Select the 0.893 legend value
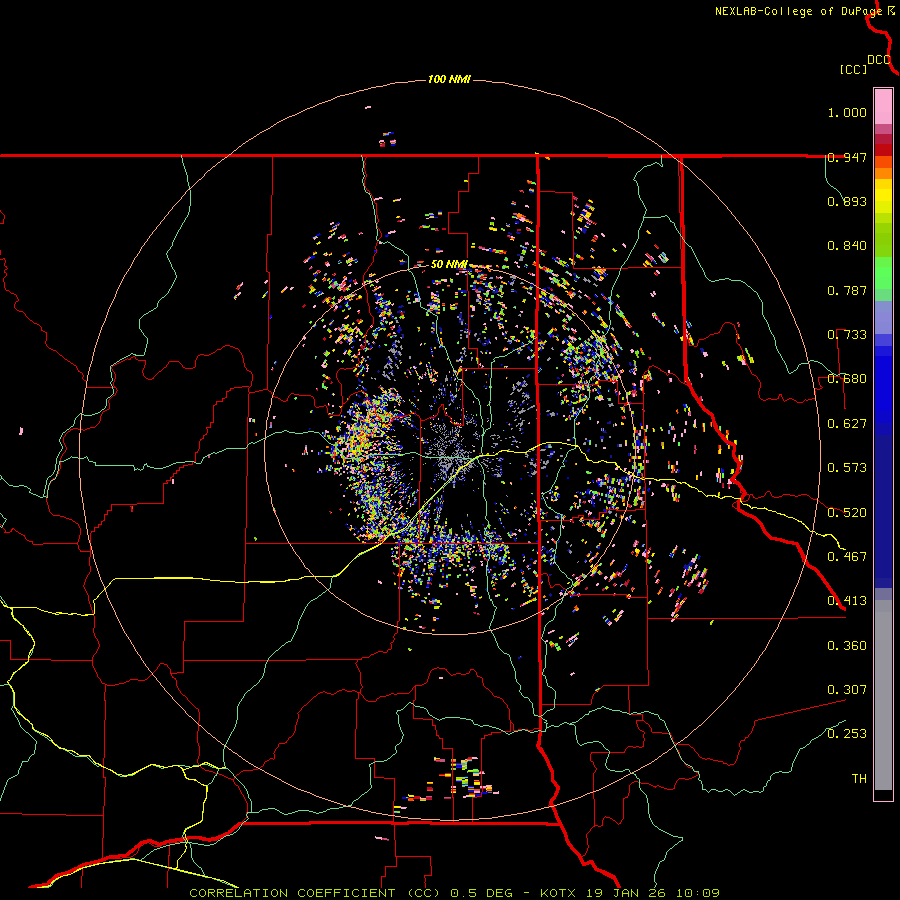The width and height of the screenshot is (900, 900). pos(847,201)
